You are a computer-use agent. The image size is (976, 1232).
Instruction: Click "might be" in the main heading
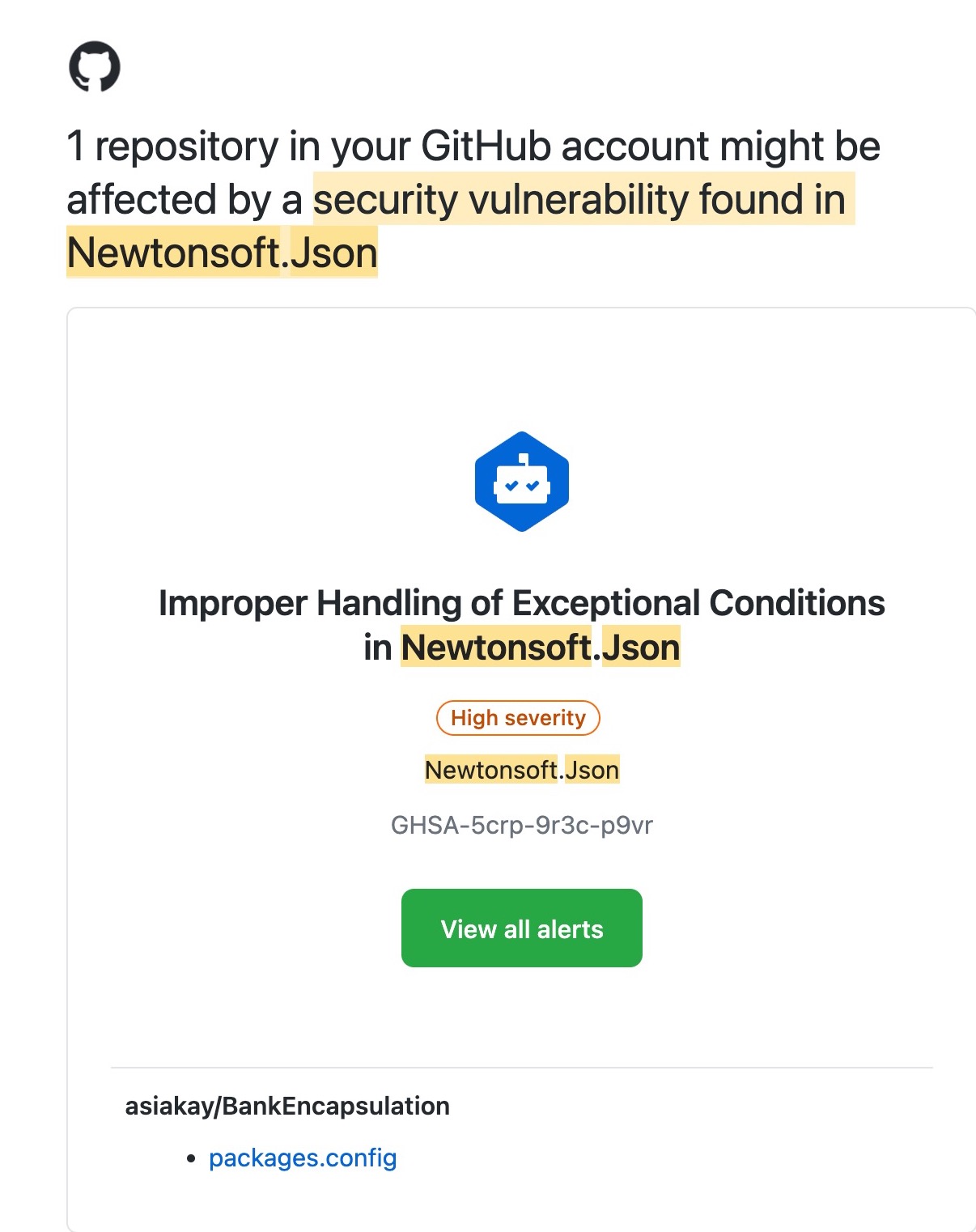(800, 147)
